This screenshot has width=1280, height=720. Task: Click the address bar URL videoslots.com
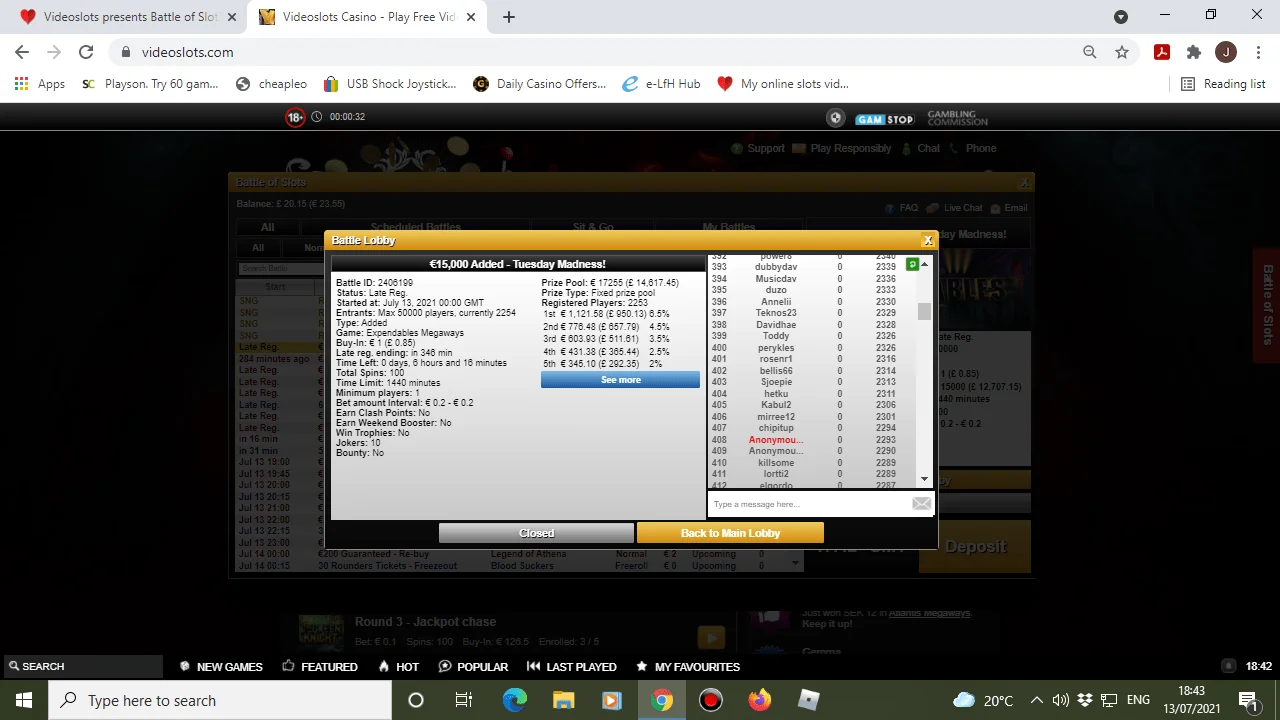tap(187, 52)
